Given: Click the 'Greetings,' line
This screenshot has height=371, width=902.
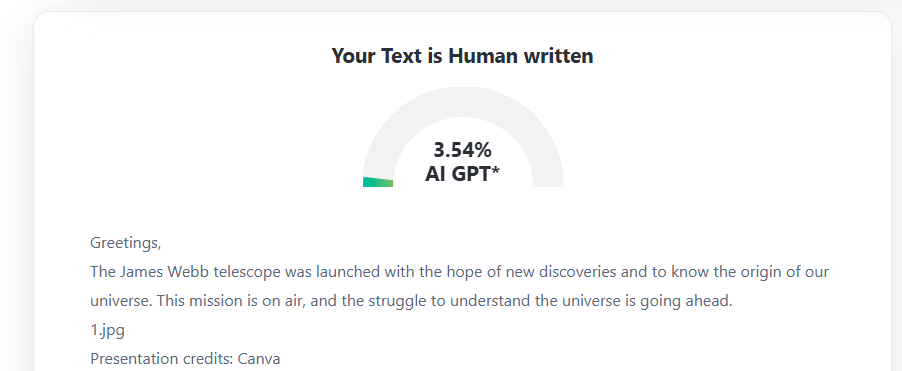Looking at the screenshot, I should [126, 243].
